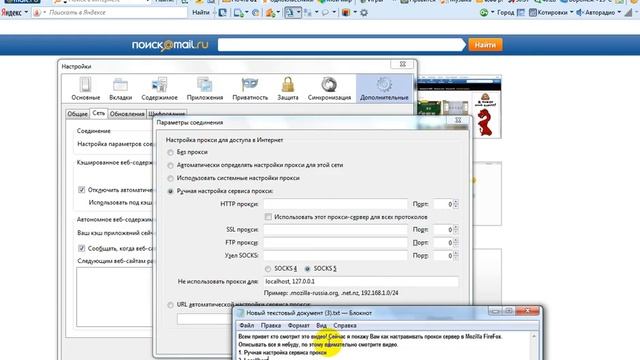Click the Notepad scrollbar up arrow
This screenshot has width=640, height=360.
(x=534, y=337)
